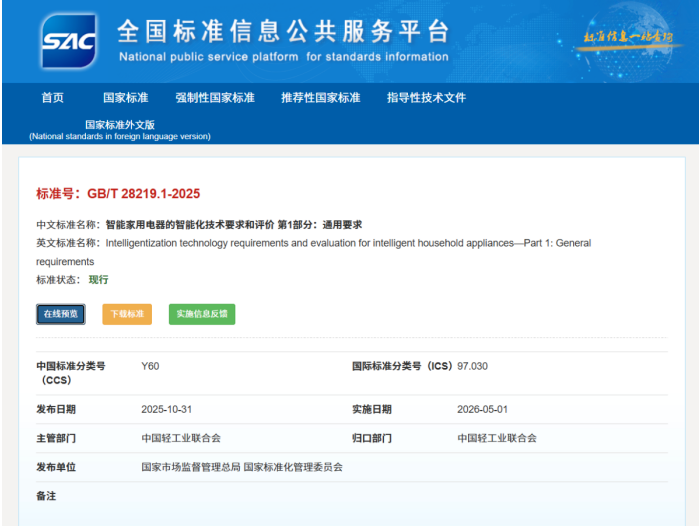The height and width of the screenshot is (526, 699).
Task: Click the green 实施信息反馈 feedback button
Action: point(202,314)
